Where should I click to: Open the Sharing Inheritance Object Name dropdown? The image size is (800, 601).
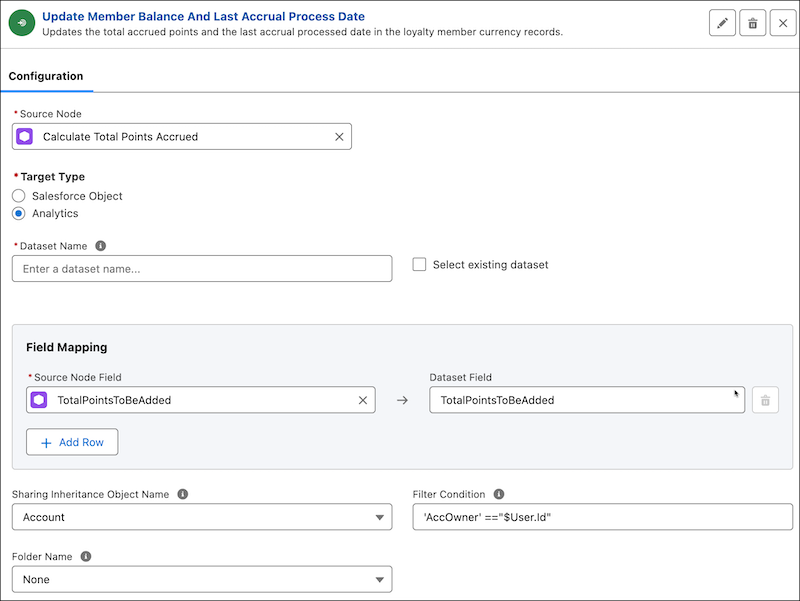[x=202, y=517]
